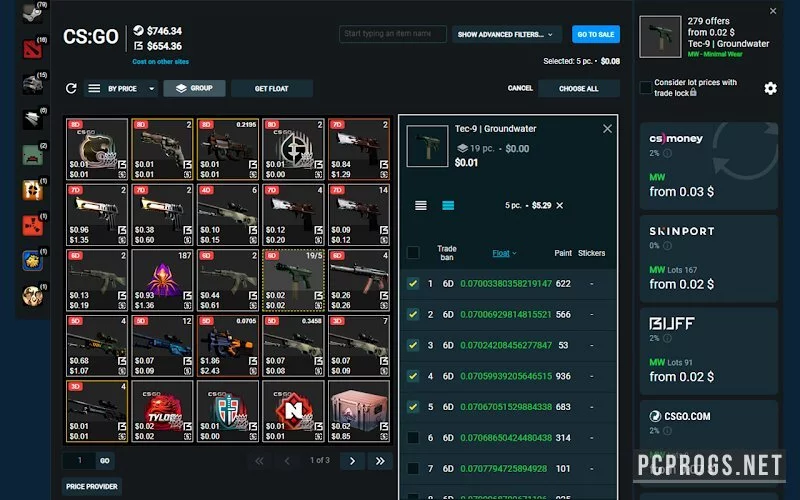
Task: Select the pink case item $0.62
Action: [x=359, y=411]
